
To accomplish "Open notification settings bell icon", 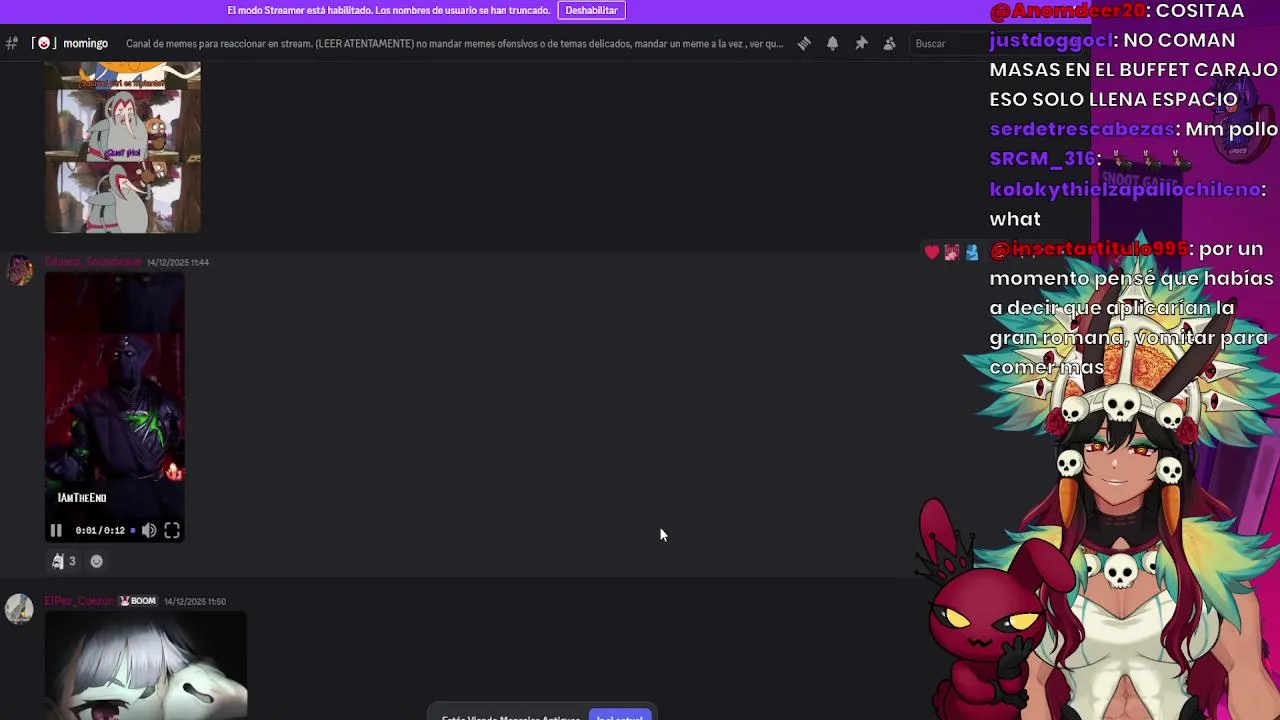I will 832,44.
